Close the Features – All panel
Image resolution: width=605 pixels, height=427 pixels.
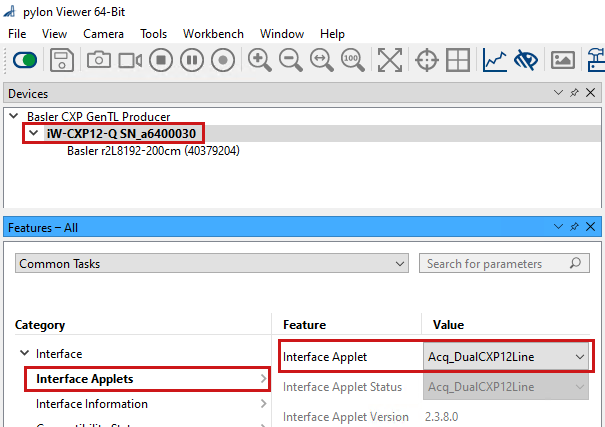click(x=590, y=226)
